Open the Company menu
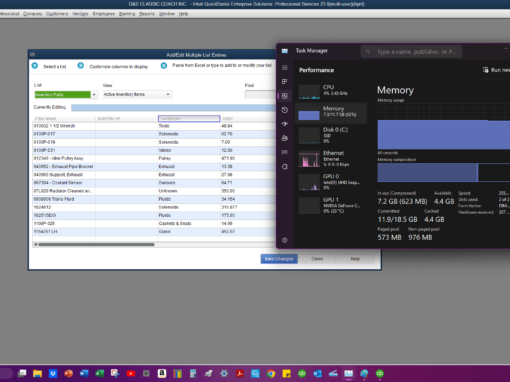Screen dimensions: 510x382 (x=33, y=14)
